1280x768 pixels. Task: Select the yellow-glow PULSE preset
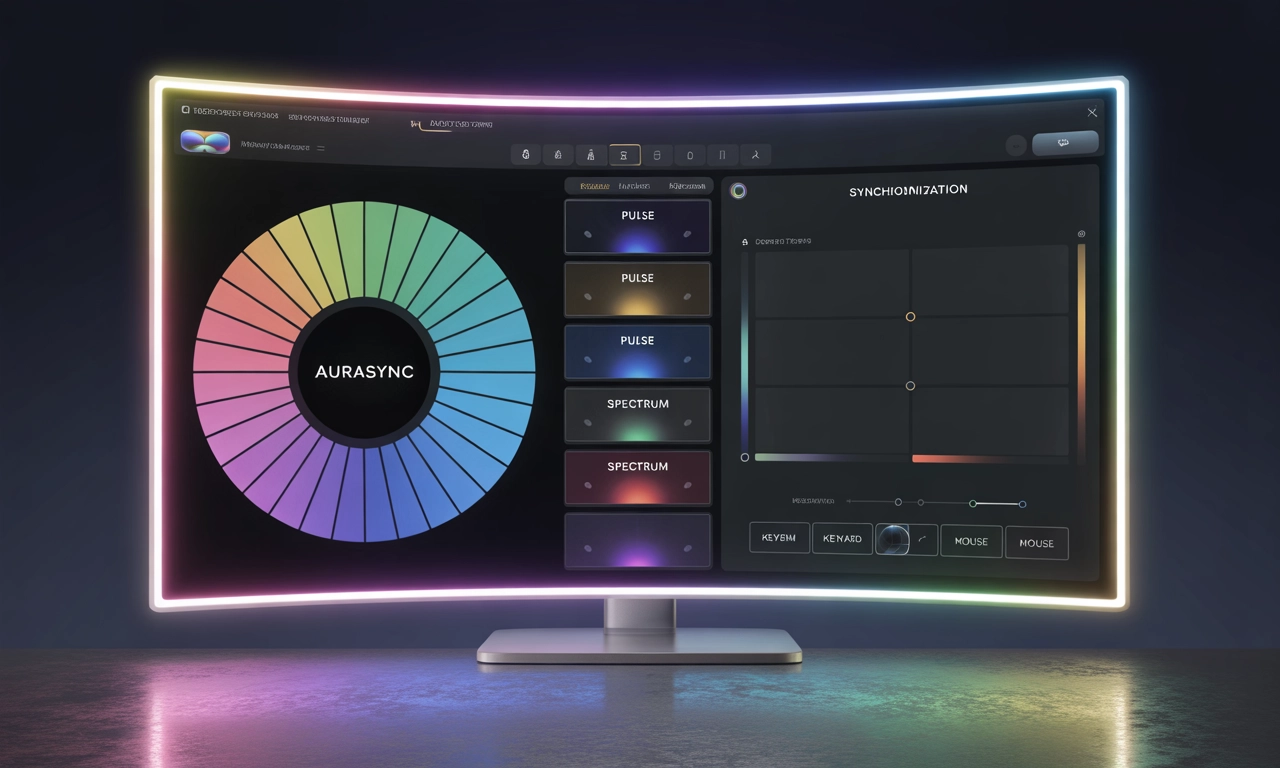pyautogui.click(x=637, y=289)
